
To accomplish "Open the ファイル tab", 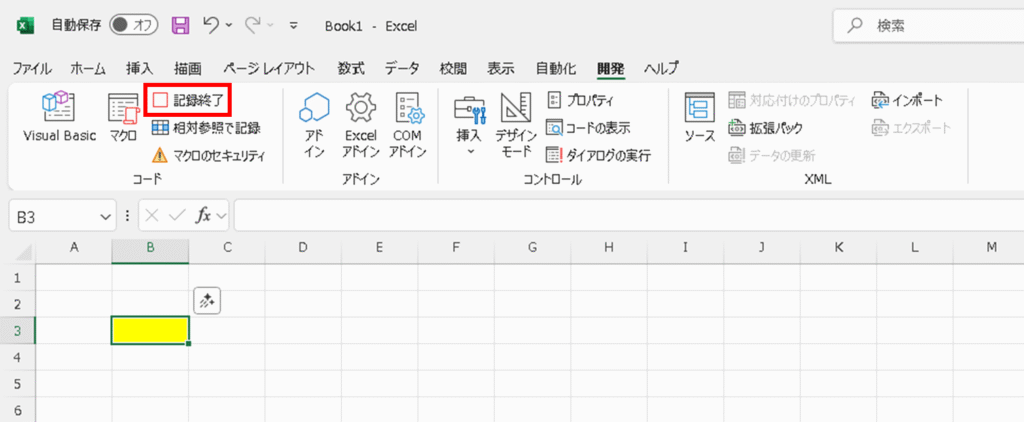I will [x=33, y=69].
